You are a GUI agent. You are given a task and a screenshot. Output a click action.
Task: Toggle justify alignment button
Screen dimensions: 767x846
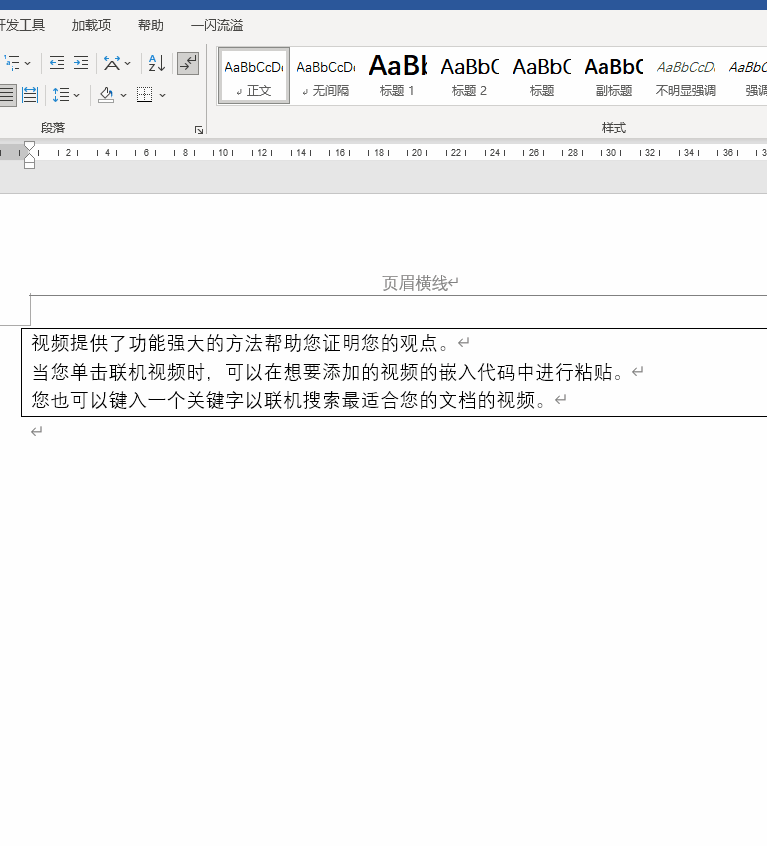pyautogui.click(x=8, y=95)
